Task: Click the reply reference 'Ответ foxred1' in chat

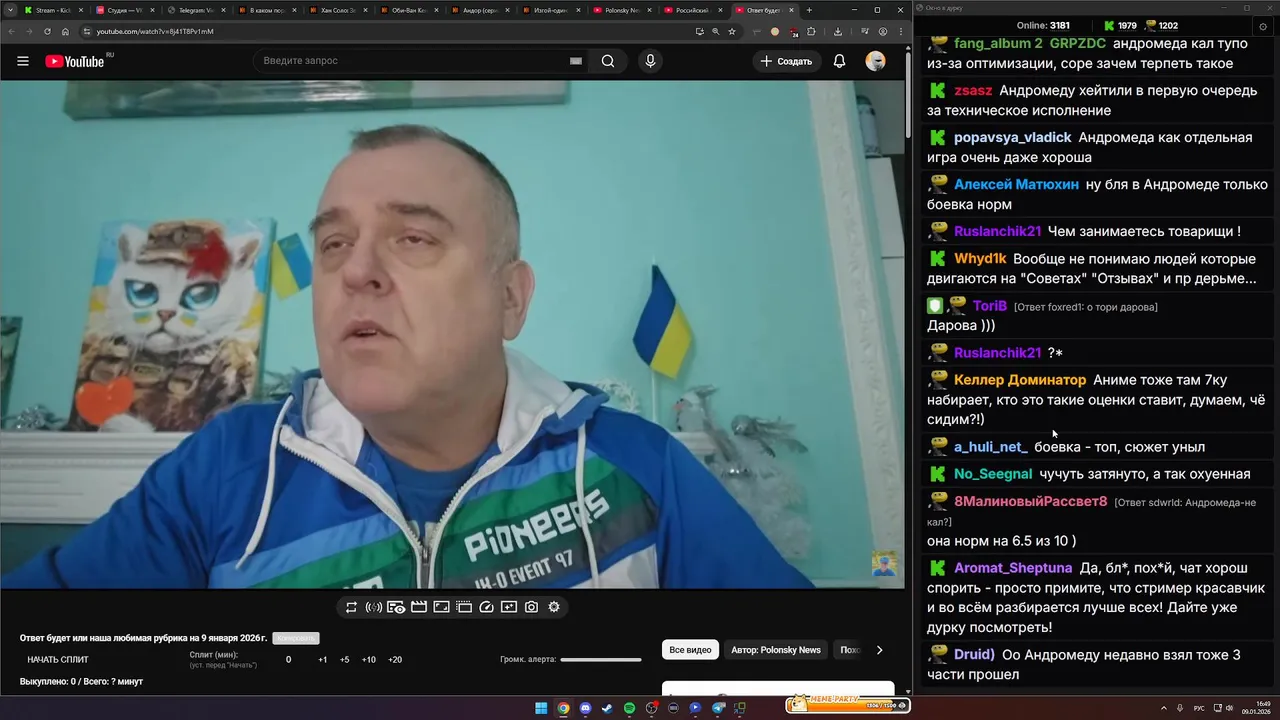Action: 1086,307
